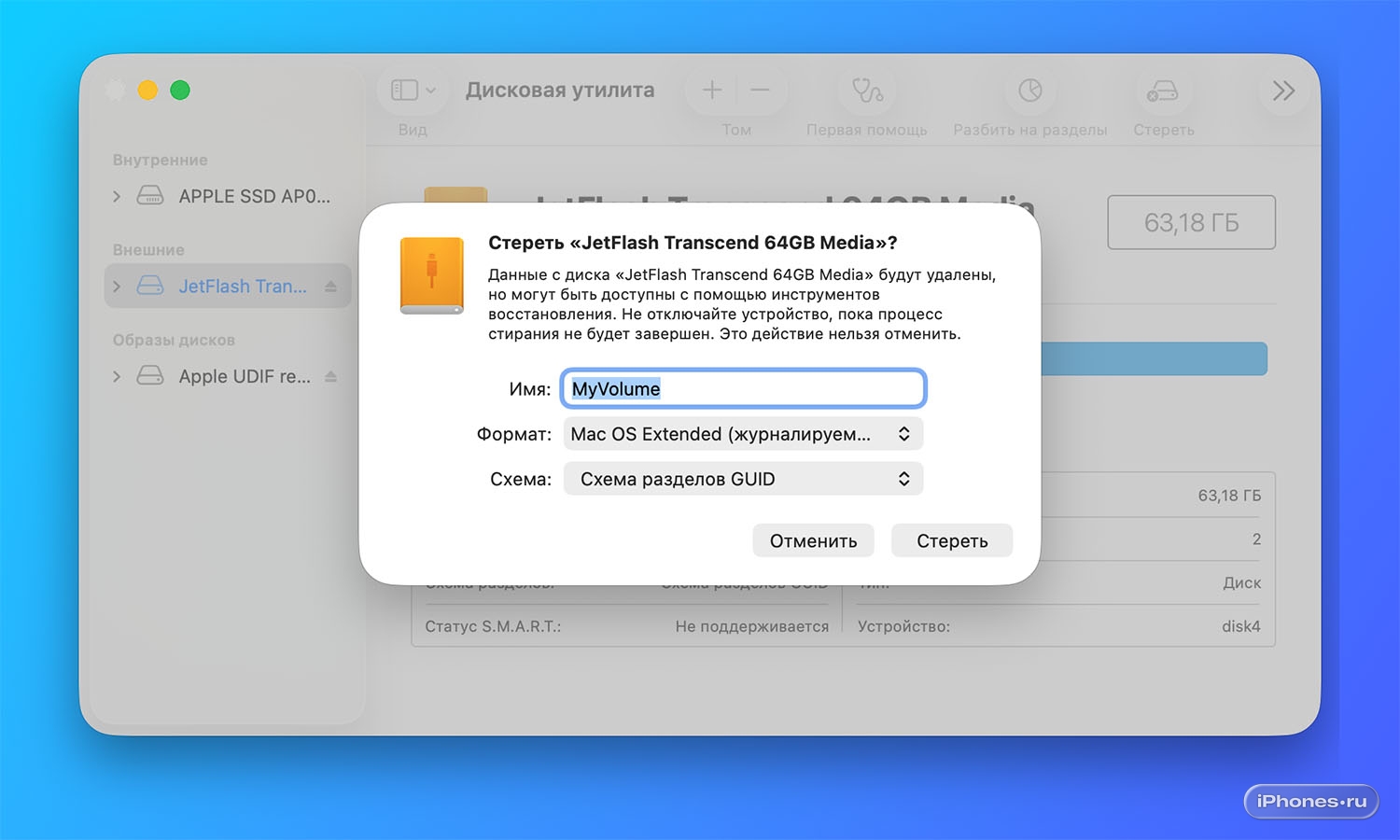Expand the JetFlash Transcend disk tree

click(117, 287)
